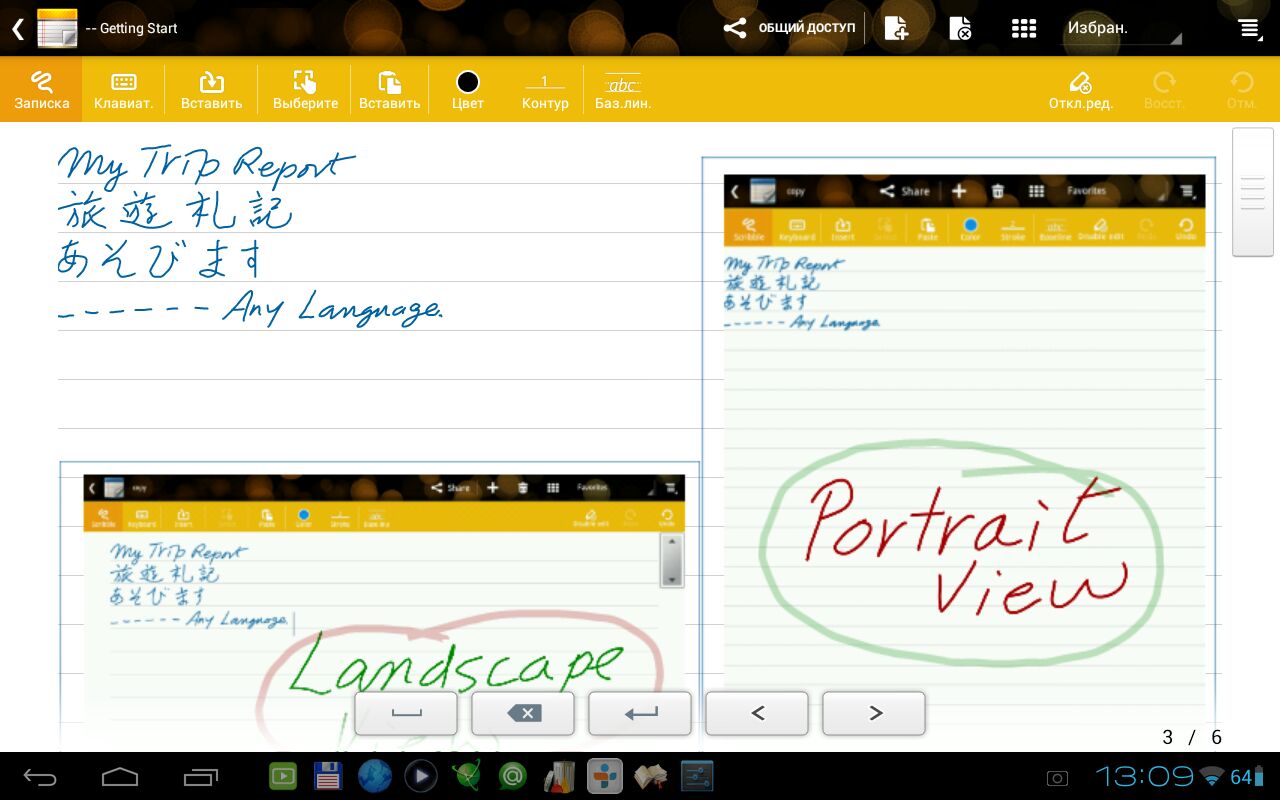1280x800 pixels.
Task: Activate the Выберите selection tool
Action: click(x=305, y=90)
